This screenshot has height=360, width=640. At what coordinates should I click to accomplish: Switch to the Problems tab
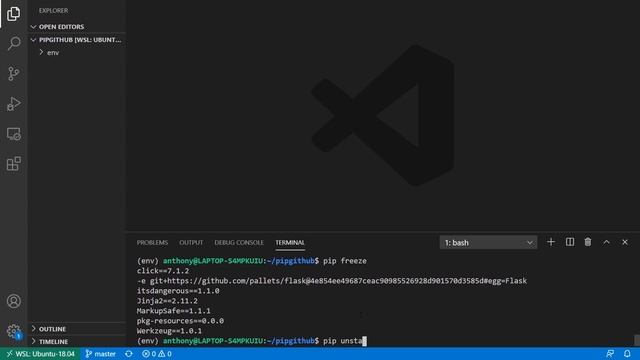[152, 242]
